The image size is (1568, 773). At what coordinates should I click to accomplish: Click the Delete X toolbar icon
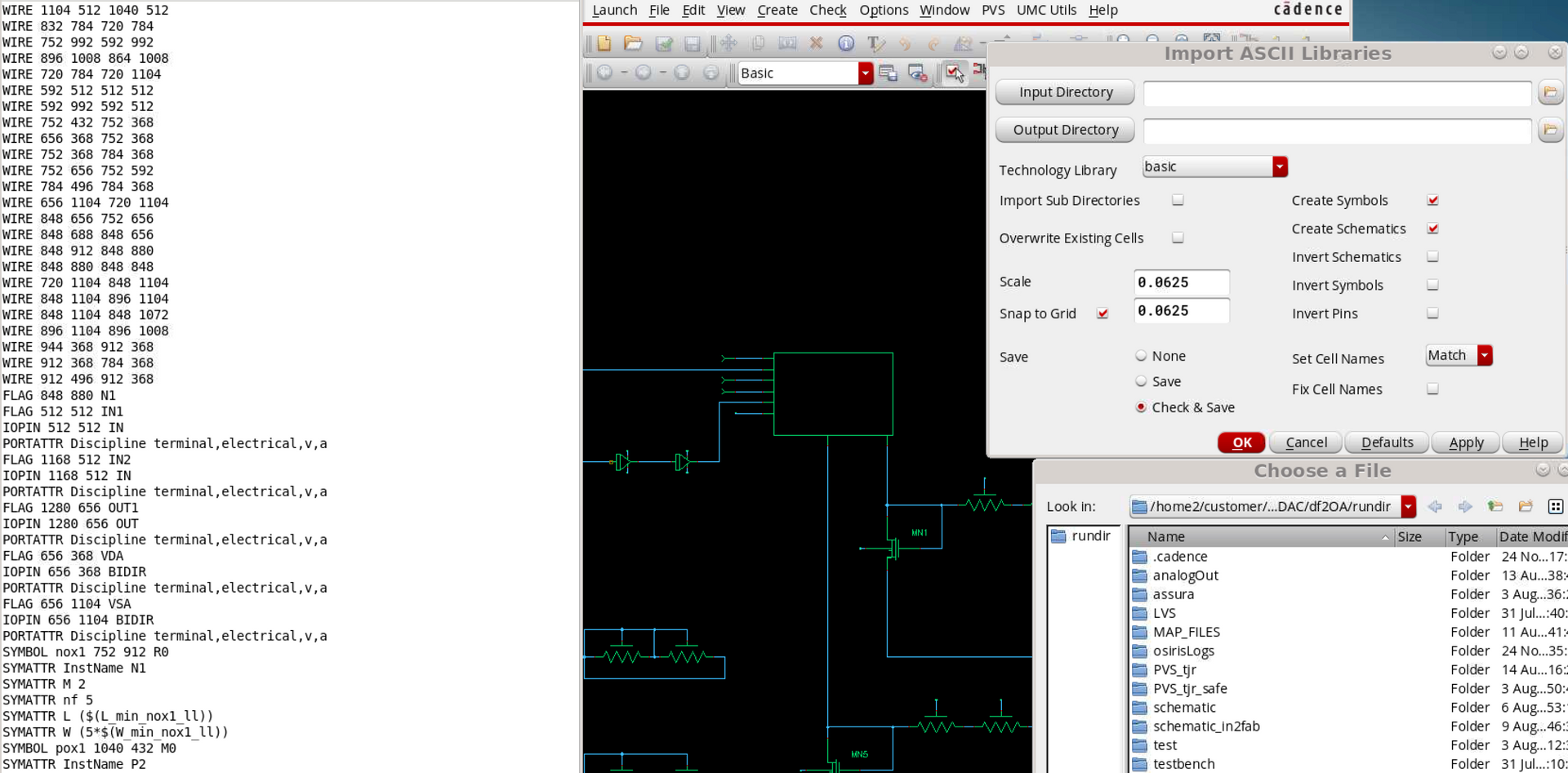[816, 43]
